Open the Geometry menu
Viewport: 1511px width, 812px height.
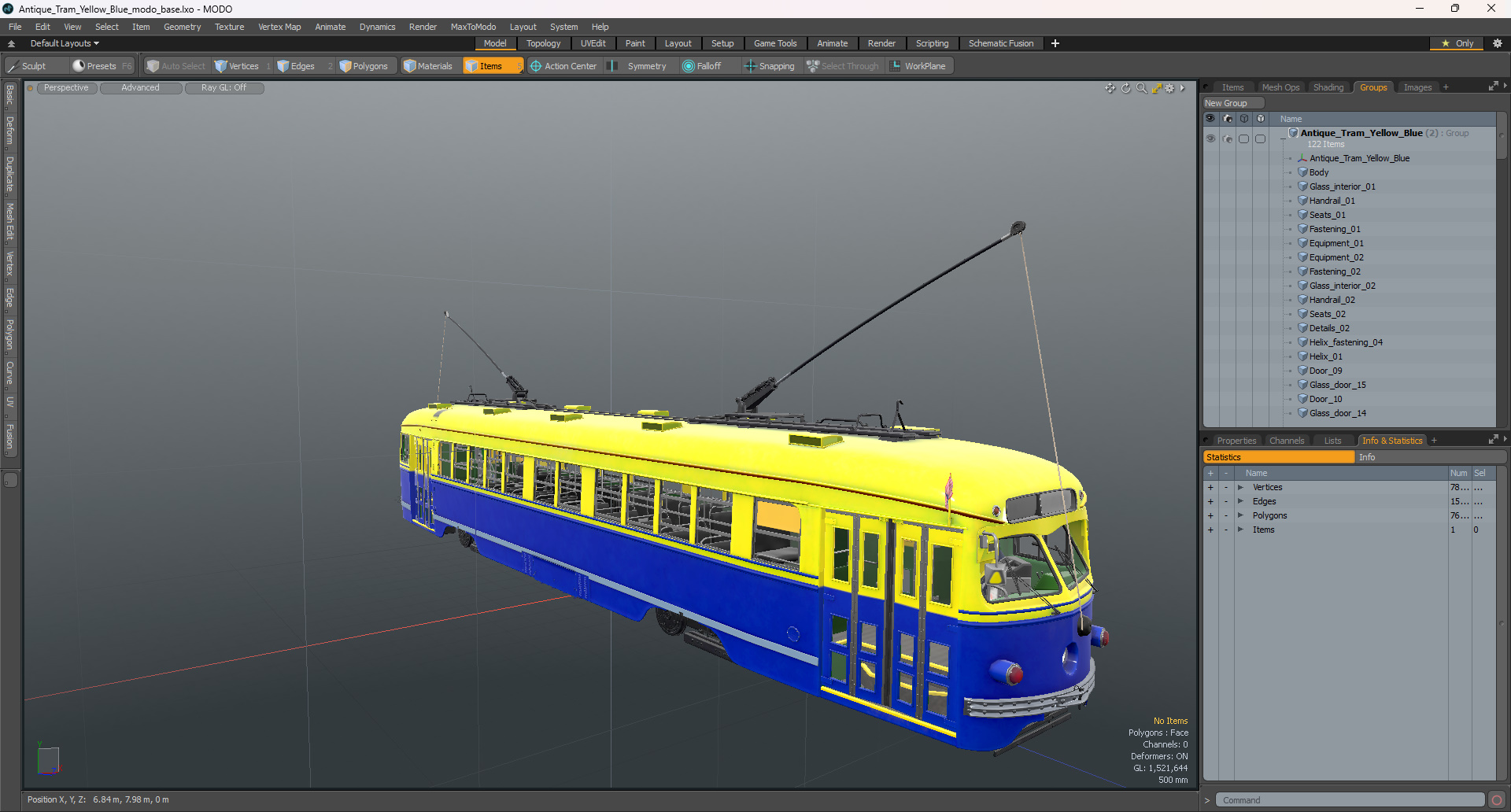click(x=182, y=27)
